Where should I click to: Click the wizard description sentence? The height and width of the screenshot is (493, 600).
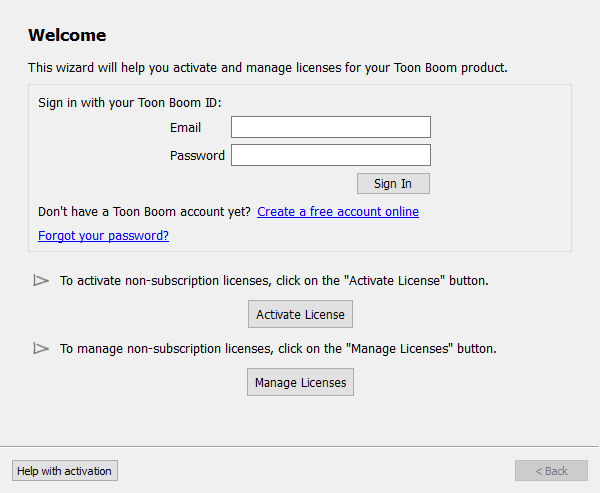268,68
